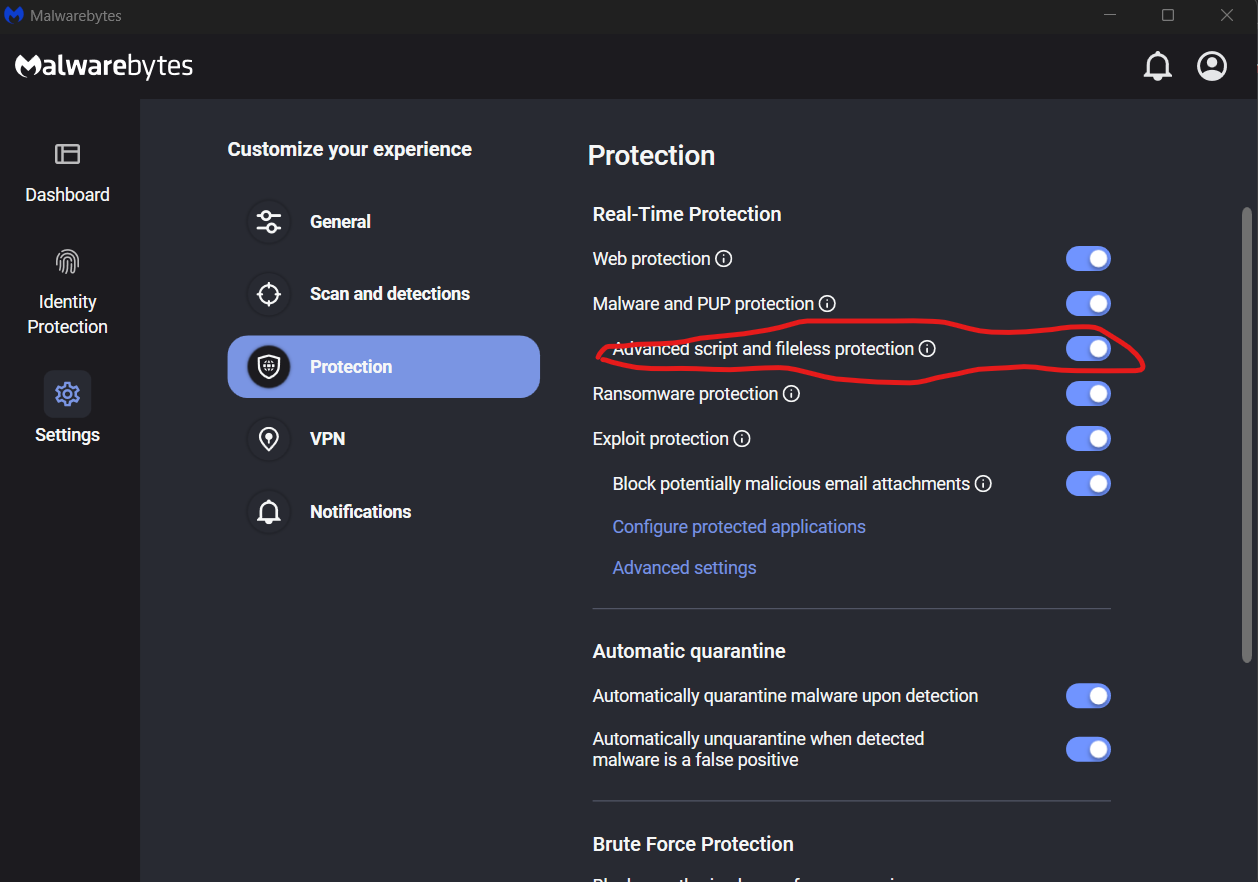The image size is (1258, 882).
Task: Open the General settings section
Action: pyautogui.click(x=340, y=222)
